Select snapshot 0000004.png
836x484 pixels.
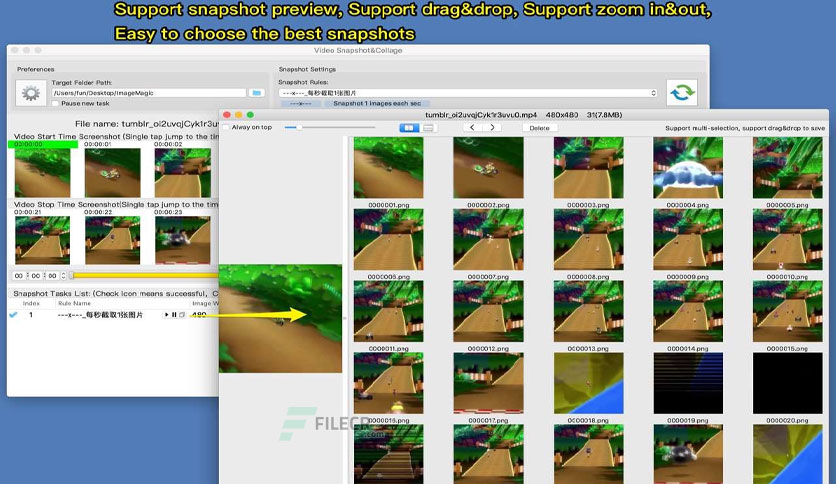688,167
